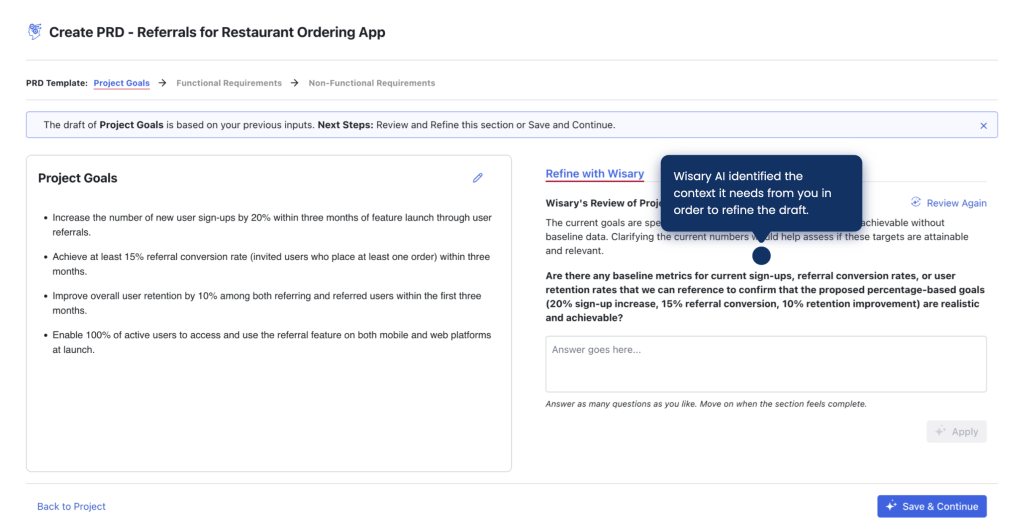
Task: Click the Wisary logo icon beside the title
Action: tap(35, 31)
